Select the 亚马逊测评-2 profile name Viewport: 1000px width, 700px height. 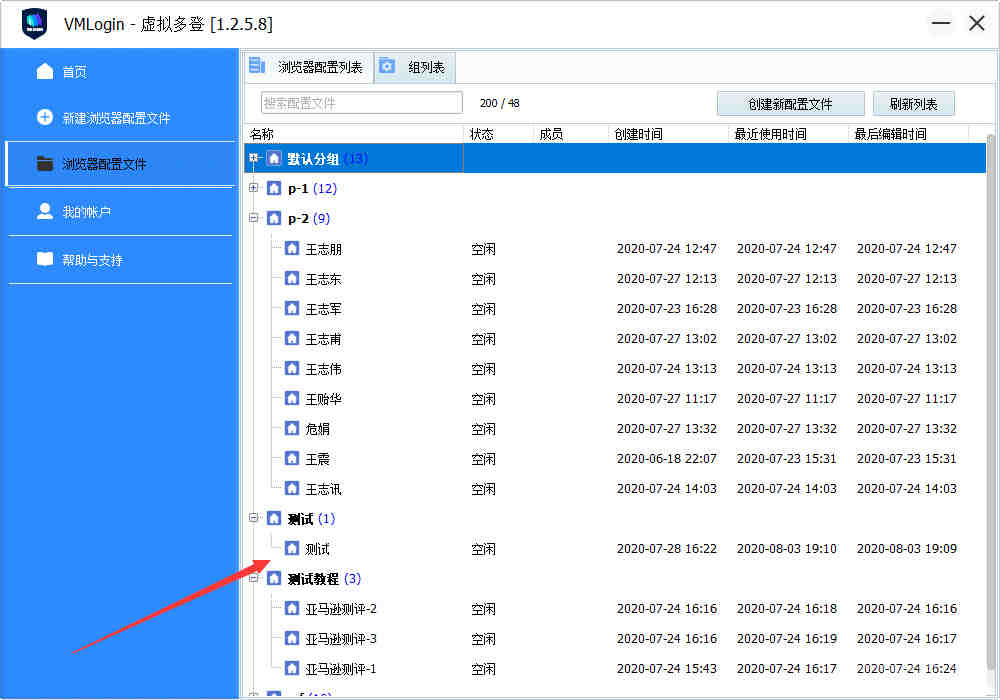coord(341,609)
